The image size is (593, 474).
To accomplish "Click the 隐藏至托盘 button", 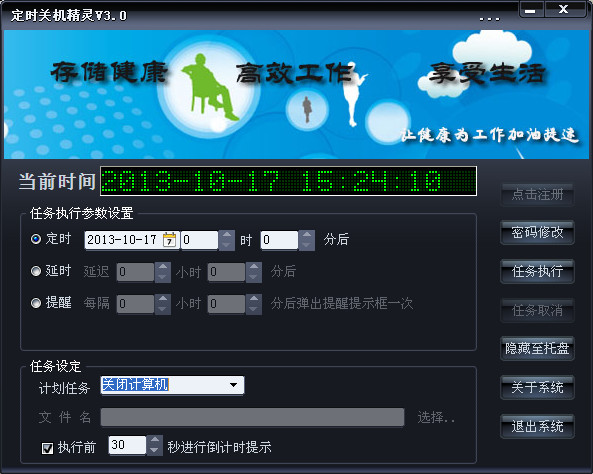I will (x=537, y=348).
